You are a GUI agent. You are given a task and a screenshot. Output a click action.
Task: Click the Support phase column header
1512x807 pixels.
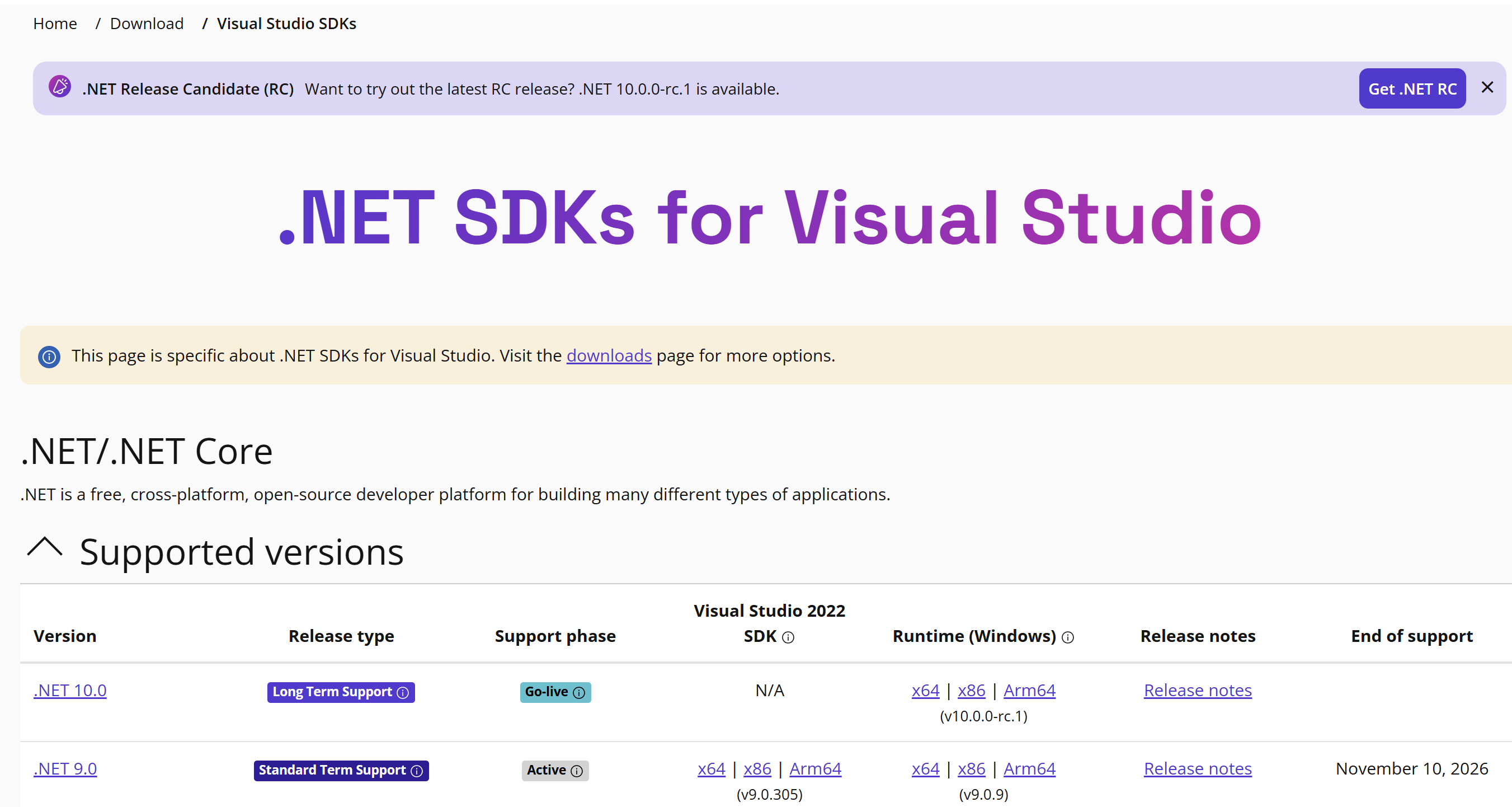point(555,636)
